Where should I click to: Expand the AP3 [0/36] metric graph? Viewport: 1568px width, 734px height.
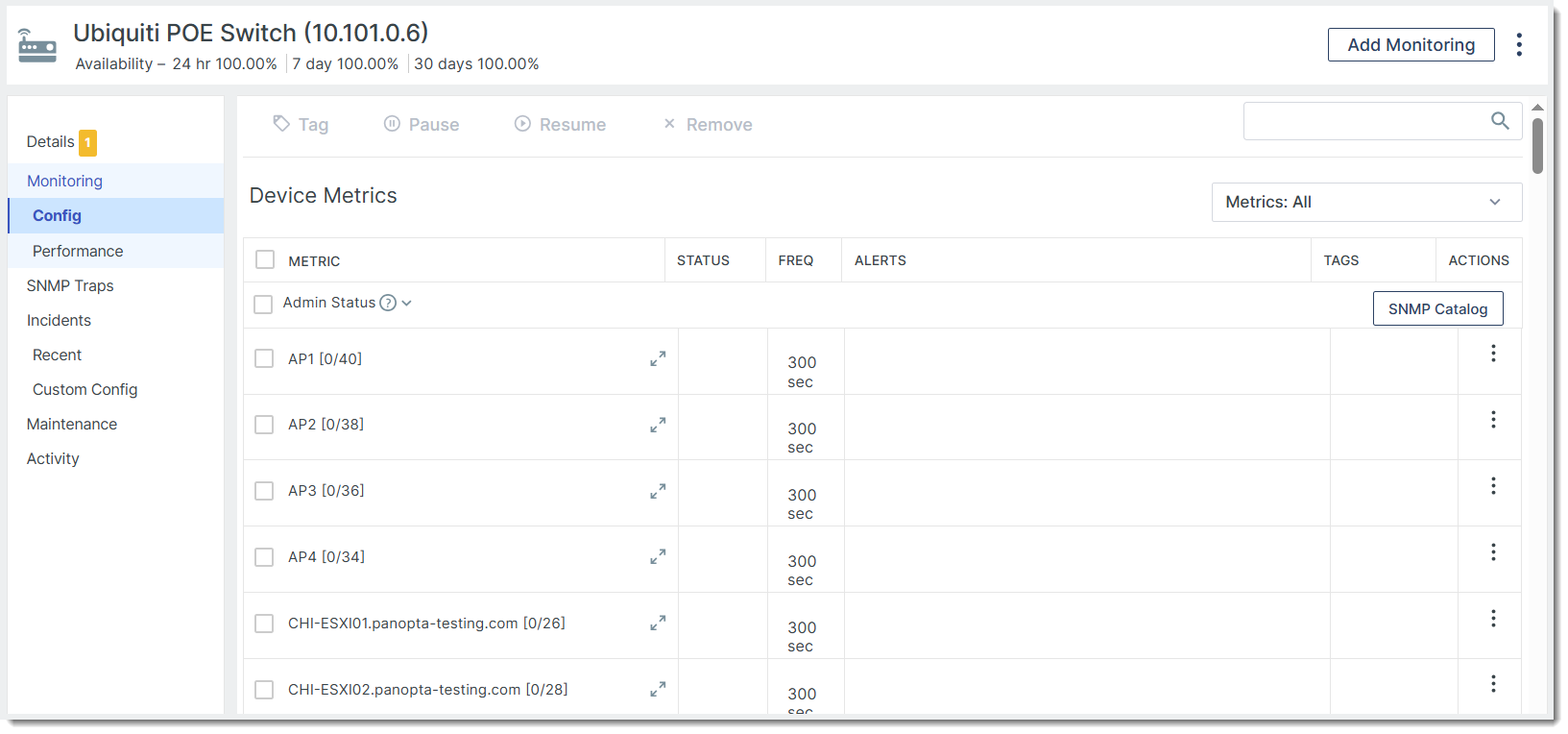pos(658,492)
